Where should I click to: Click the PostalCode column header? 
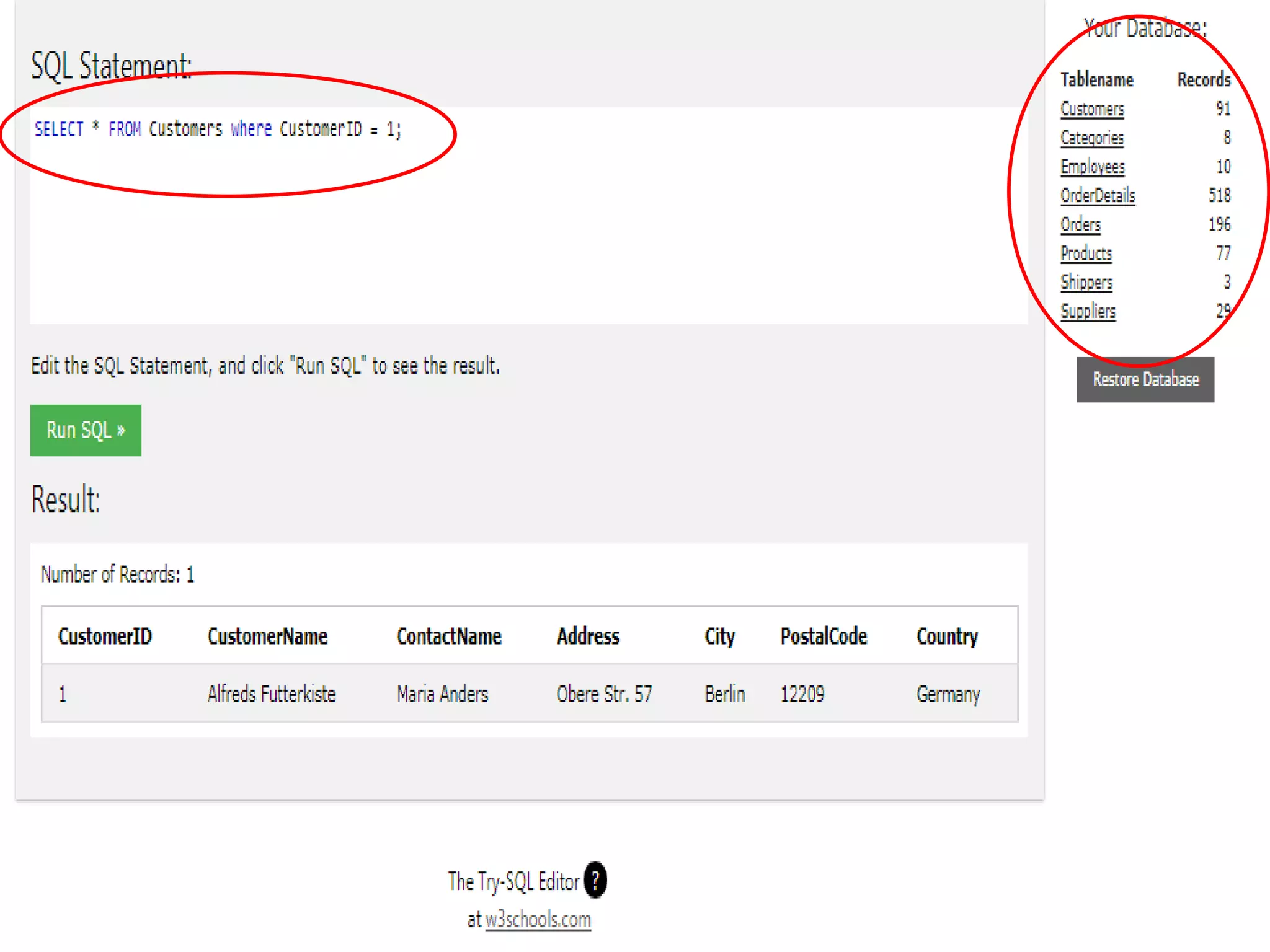pyautogui.click(x=823, y=637)
